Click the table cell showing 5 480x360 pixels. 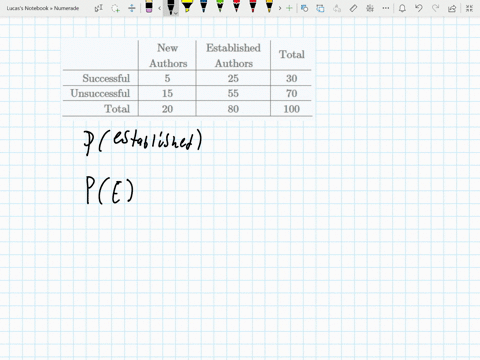click(167, 78)
